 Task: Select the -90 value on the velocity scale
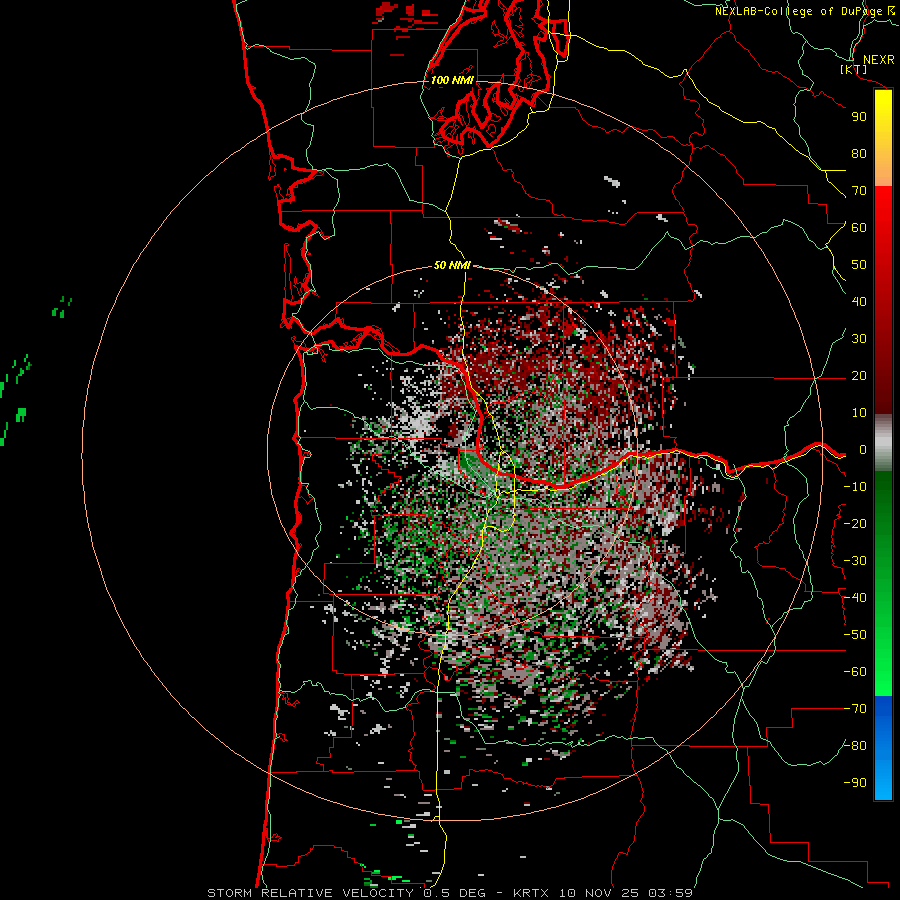855,783
